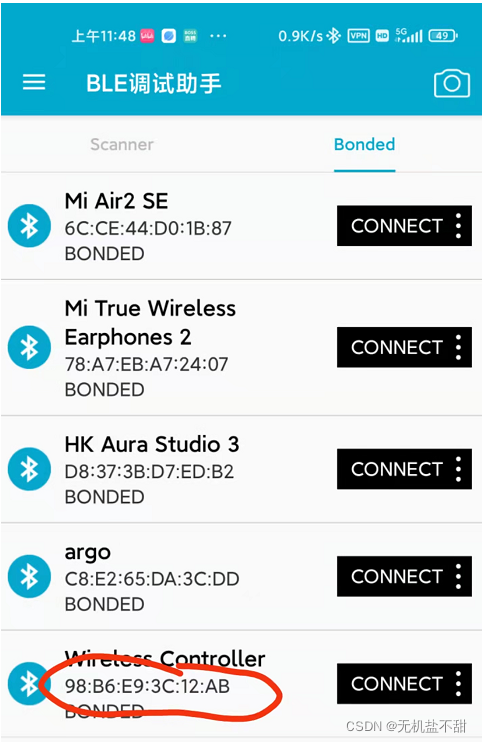Connect to Mi True Wireless Earphones 2
The image size is (482, 742).
click(396, 347)
